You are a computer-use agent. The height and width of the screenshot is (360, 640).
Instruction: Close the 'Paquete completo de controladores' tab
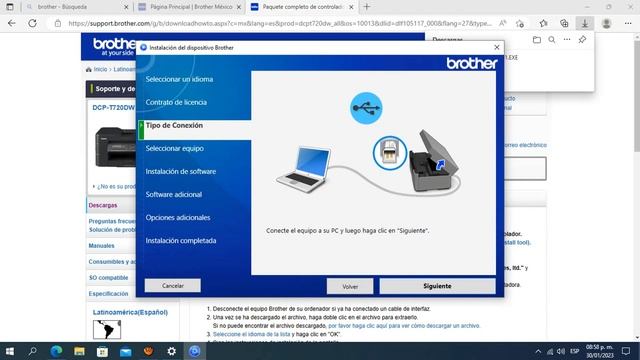click(x=351, y=7)
